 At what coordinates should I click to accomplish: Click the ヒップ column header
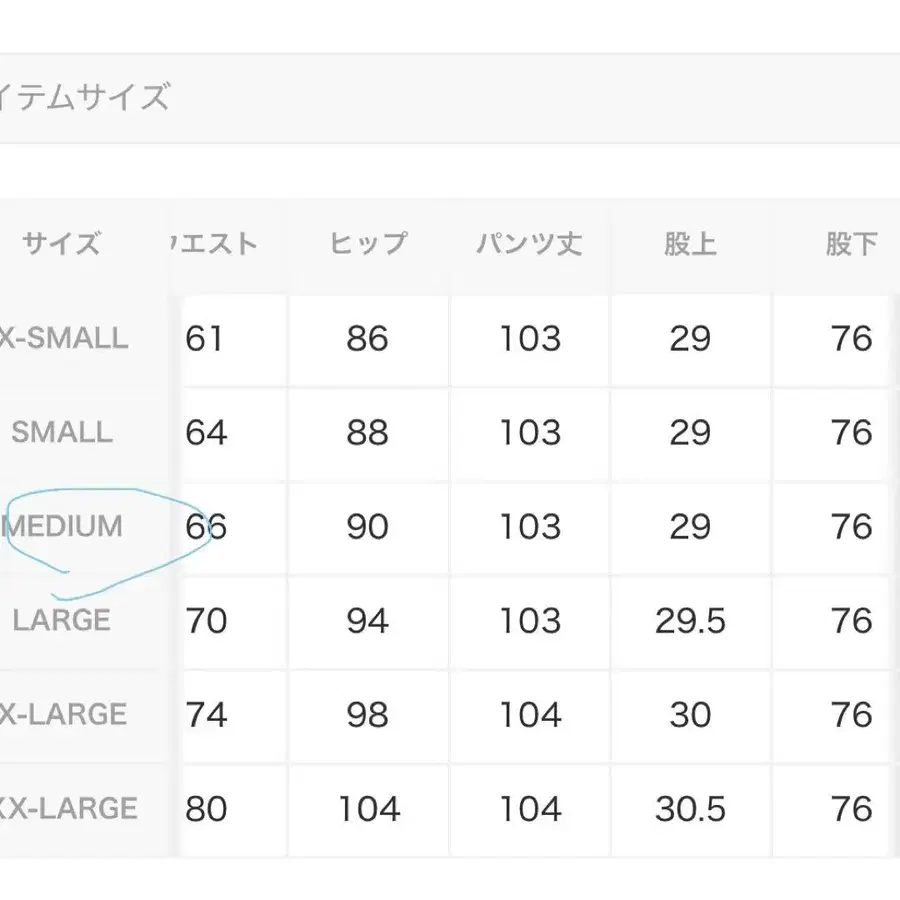pyautogui.click(x=368, y=244)
